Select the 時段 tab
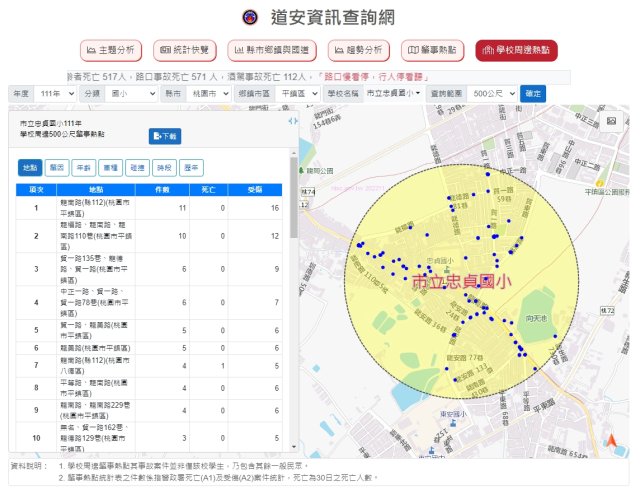The height and width of the screenshot is (490, 640). [x=164, y=168]
